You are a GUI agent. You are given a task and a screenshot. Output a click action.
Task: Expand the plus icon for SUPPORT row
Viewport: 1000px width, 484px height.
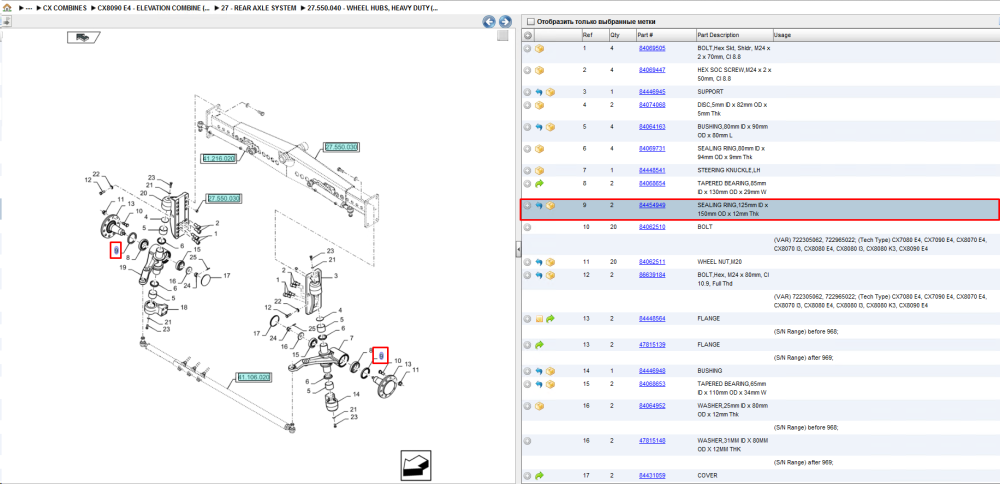pyautogui.click(x=527, y=92)
